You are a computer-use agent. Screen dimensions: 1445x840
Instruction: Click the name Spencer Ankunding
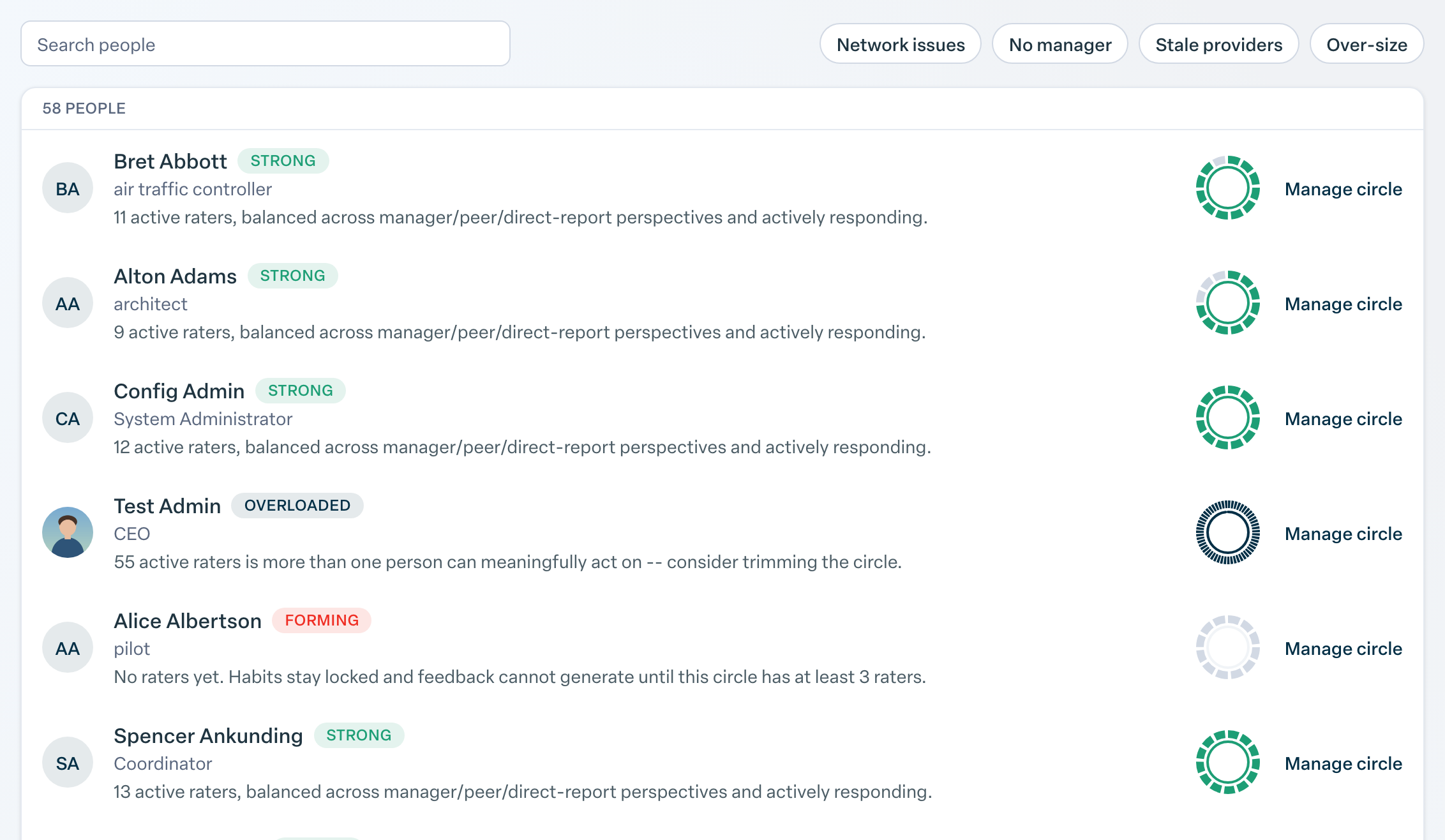(x=208, y=736)
